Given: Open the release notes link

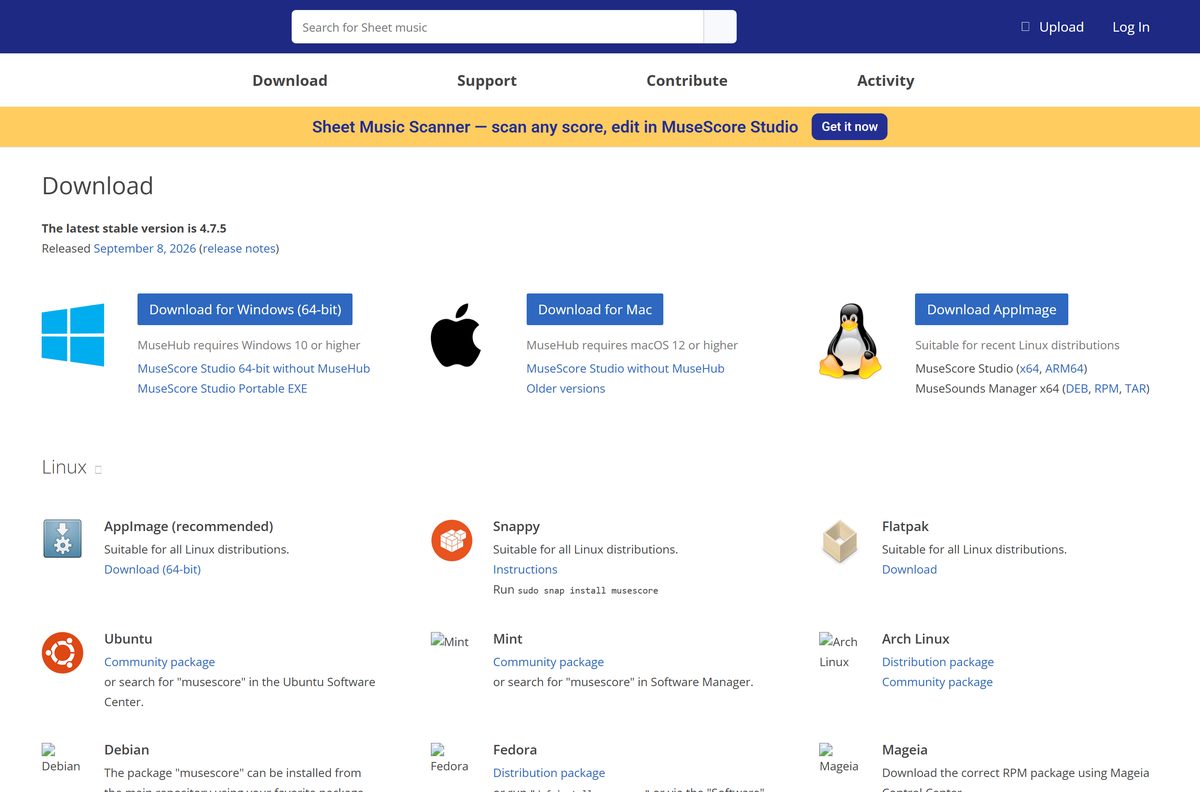Looking at the screenshot, I should [239, 248].
